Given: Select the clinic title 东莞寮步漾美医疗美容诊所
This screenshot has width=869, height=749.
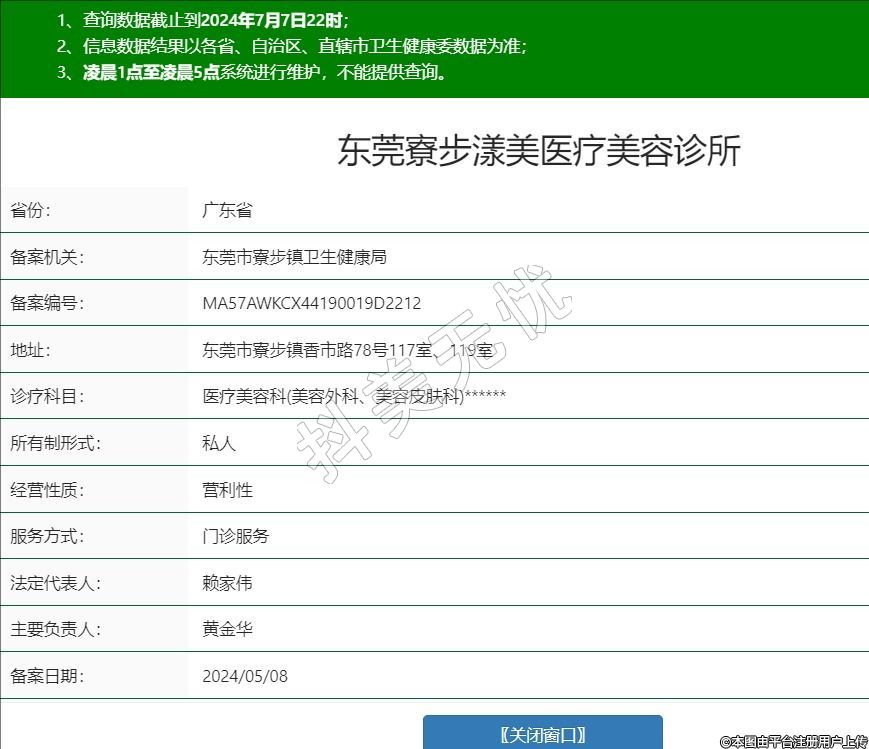Looking at the screenshot, I should 539,151.
